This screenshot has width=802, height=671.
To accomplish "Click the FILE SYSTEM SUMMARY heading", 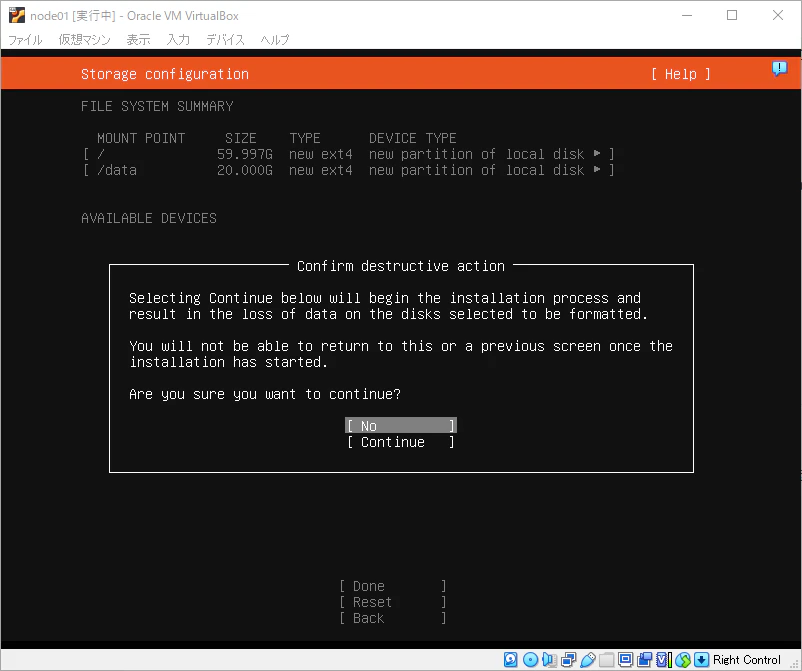I will click(x=157, y=106).
